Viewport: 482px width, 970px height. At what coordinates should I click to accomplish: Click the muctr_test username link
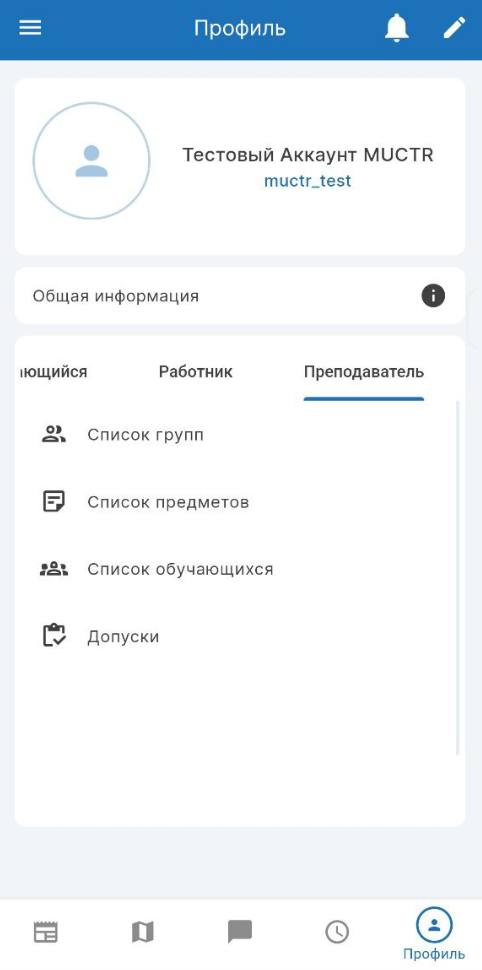308,181
